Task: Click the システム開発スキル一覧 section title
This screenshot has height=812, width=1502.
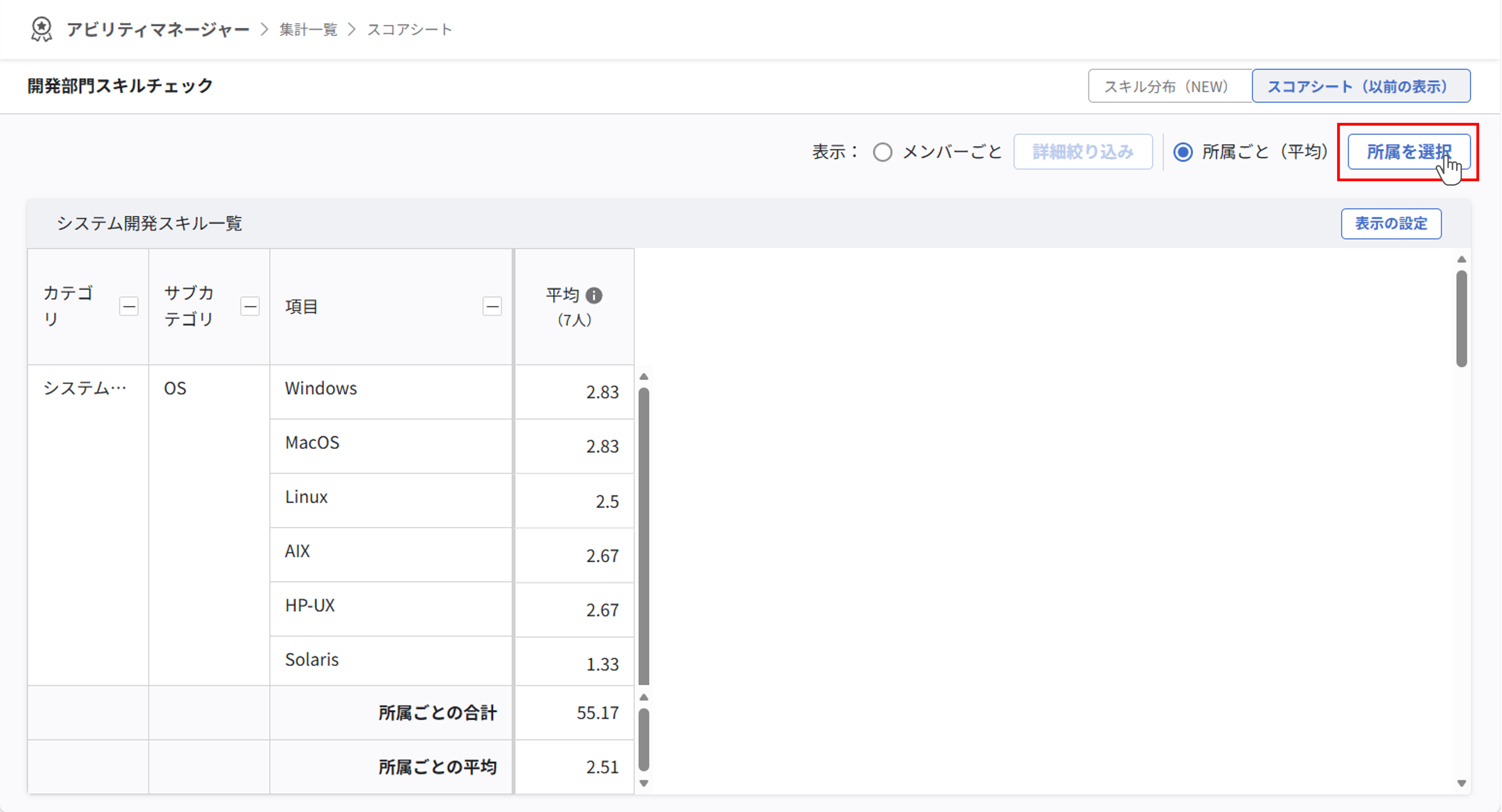Action: [149, 223]
